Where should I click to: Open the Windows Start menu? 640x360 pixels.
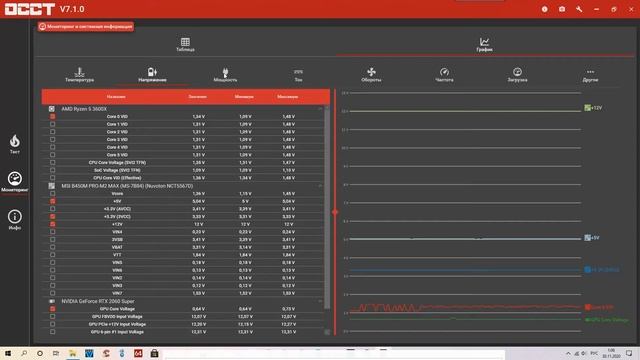7,353
